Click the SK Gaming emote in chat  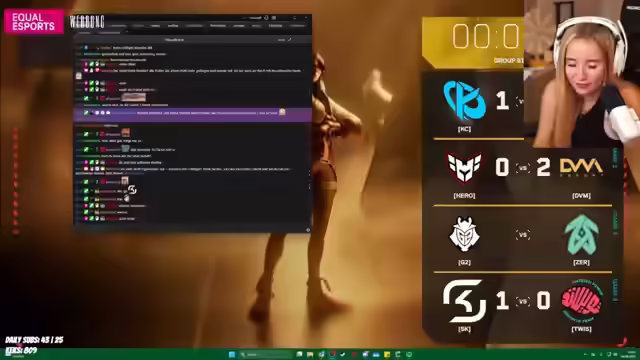132,189
